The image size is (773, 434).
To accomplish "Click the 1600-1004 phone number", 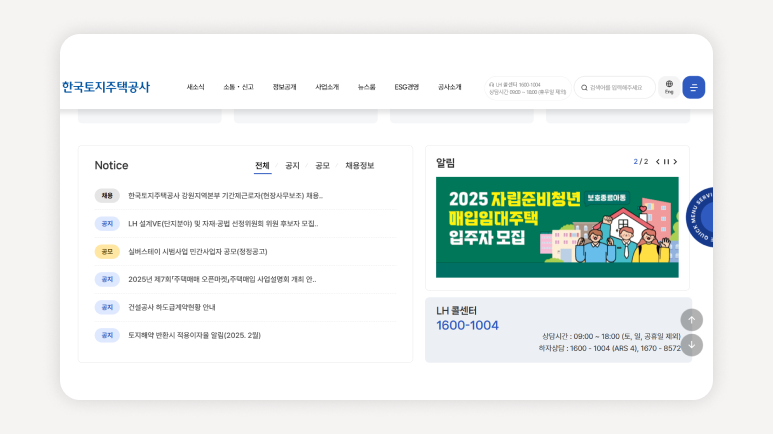I will point(467,326).
